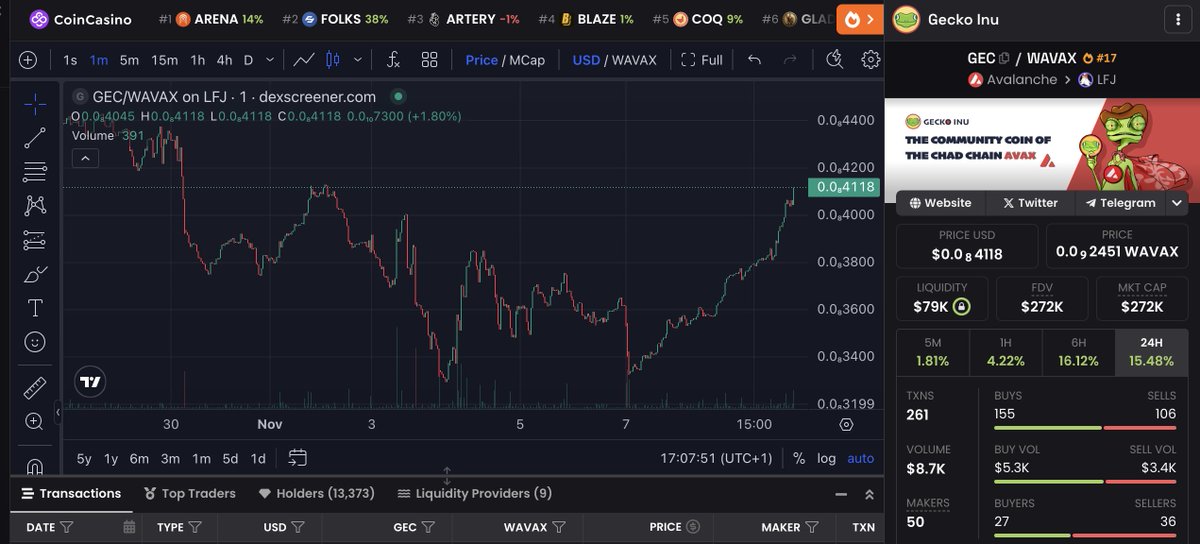Viewport: 1200px width, 544px height.
Task: Expand the chart style dropdown arrow
Action: click(x=358, y=60)
